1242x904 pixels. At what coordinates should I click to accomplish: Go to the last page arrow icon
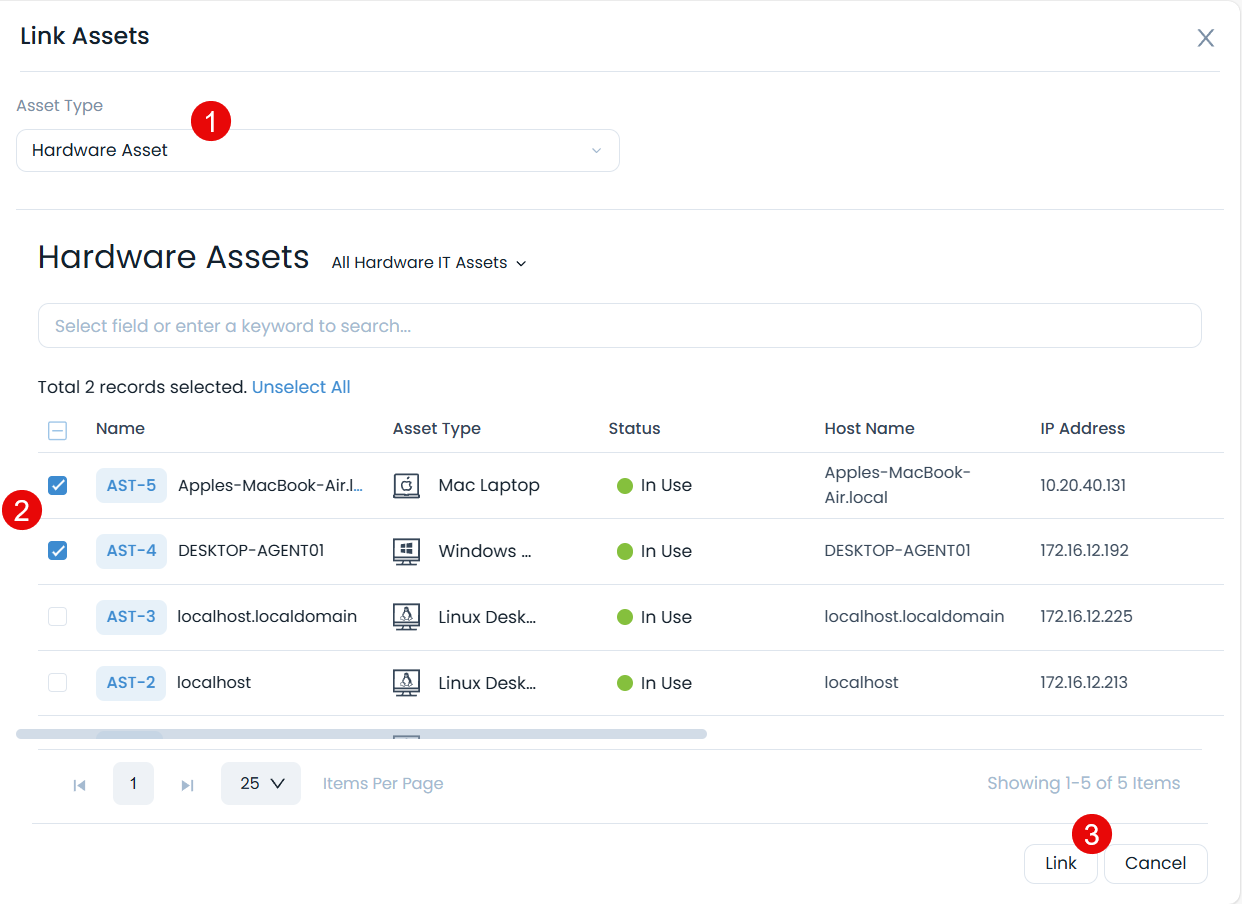tap(187, 785)
